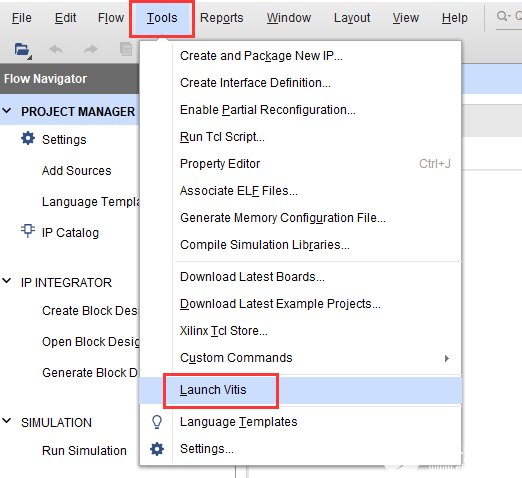522x478 pixels.
Task: Collapse the PROJECT MANAGER section
Action: pos(7,111)
